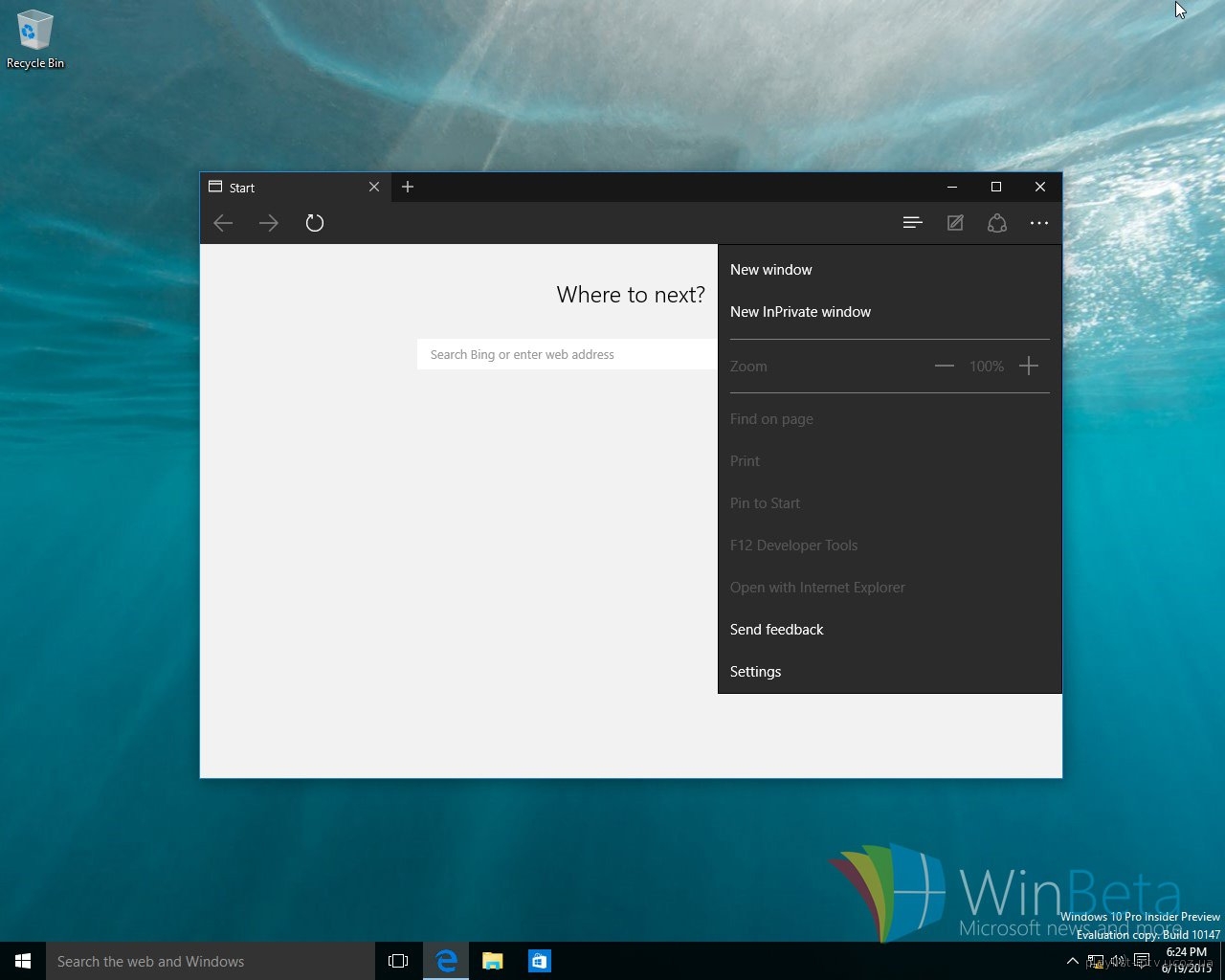1225x980 pixels.
Task: Open Settings from Edge menu
Action: pos(890,672)
